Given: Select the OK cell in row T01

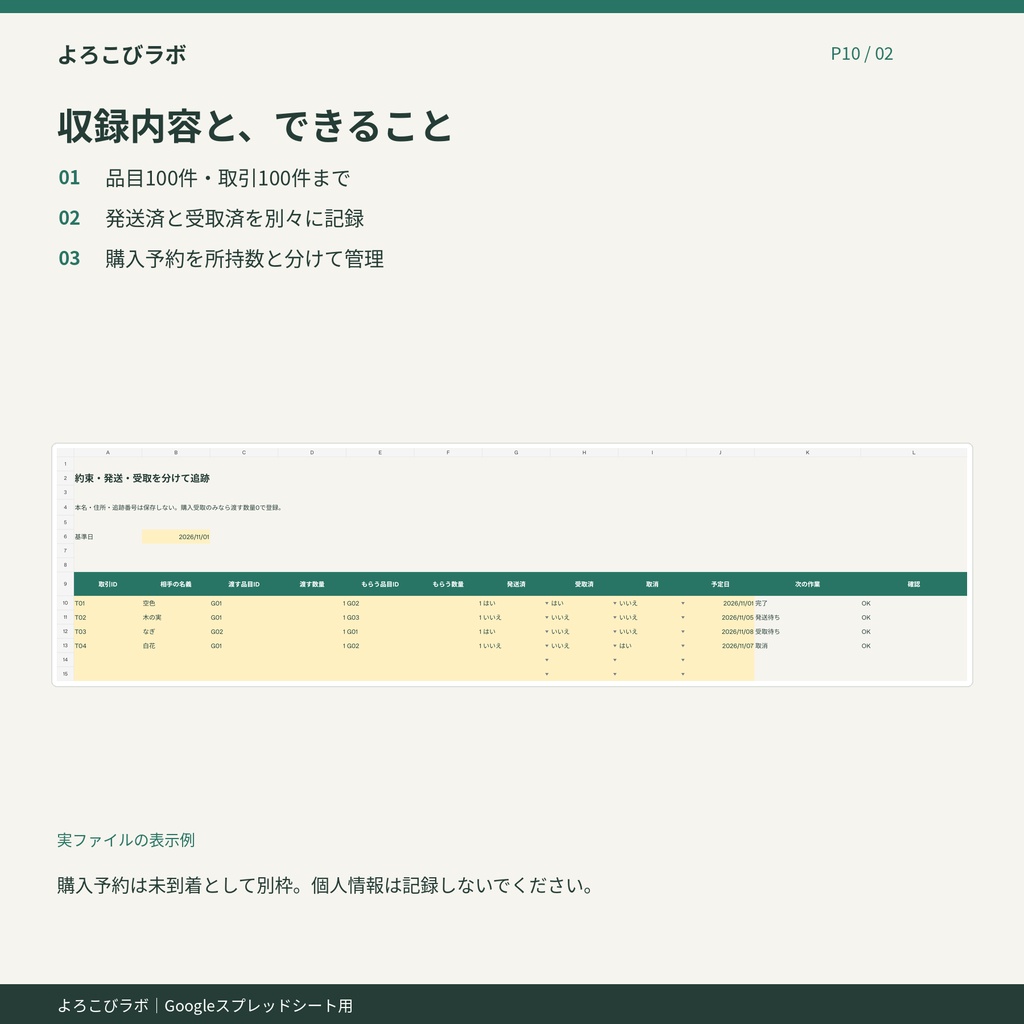Looking at the screenshot, I should [914, 603].
